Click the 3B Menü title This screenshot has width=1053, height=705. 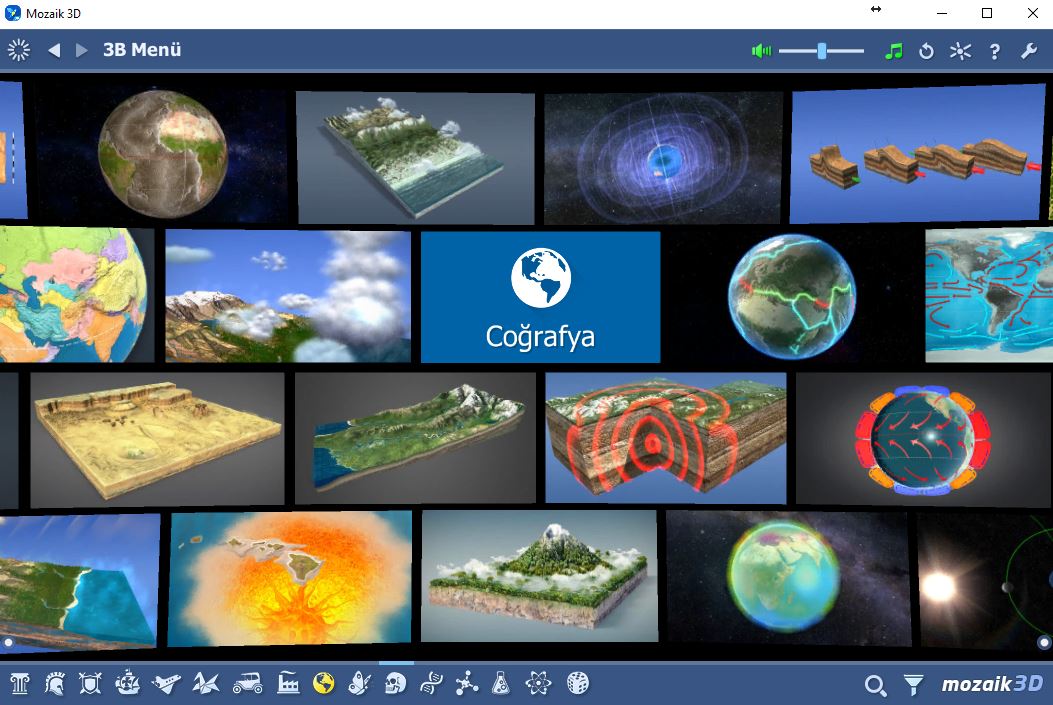142,50
